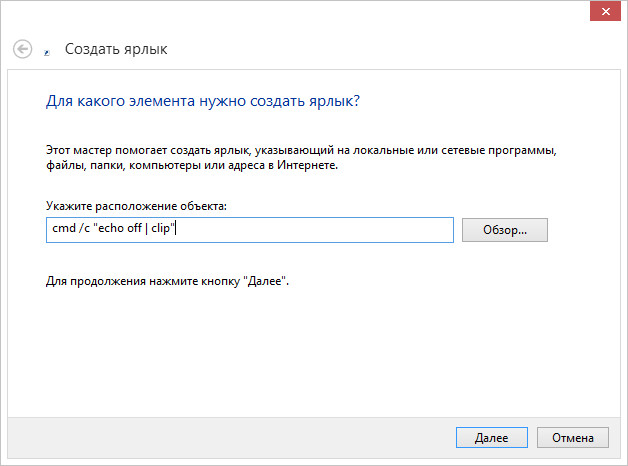The image size is (628, 466).
Task: Click on echo off inside the location box
Action: tap(120, 228)
